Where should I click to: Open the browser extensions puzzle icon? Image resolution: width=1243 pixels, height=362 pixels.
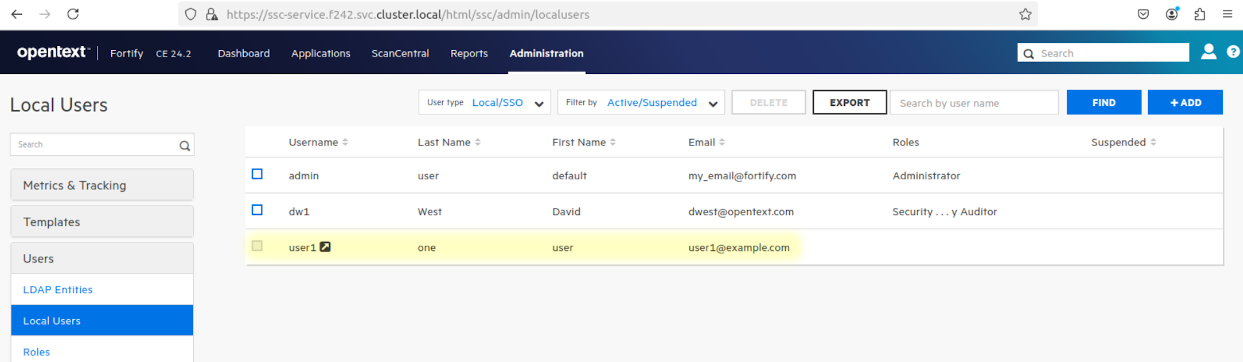[x=1200, y=14]
